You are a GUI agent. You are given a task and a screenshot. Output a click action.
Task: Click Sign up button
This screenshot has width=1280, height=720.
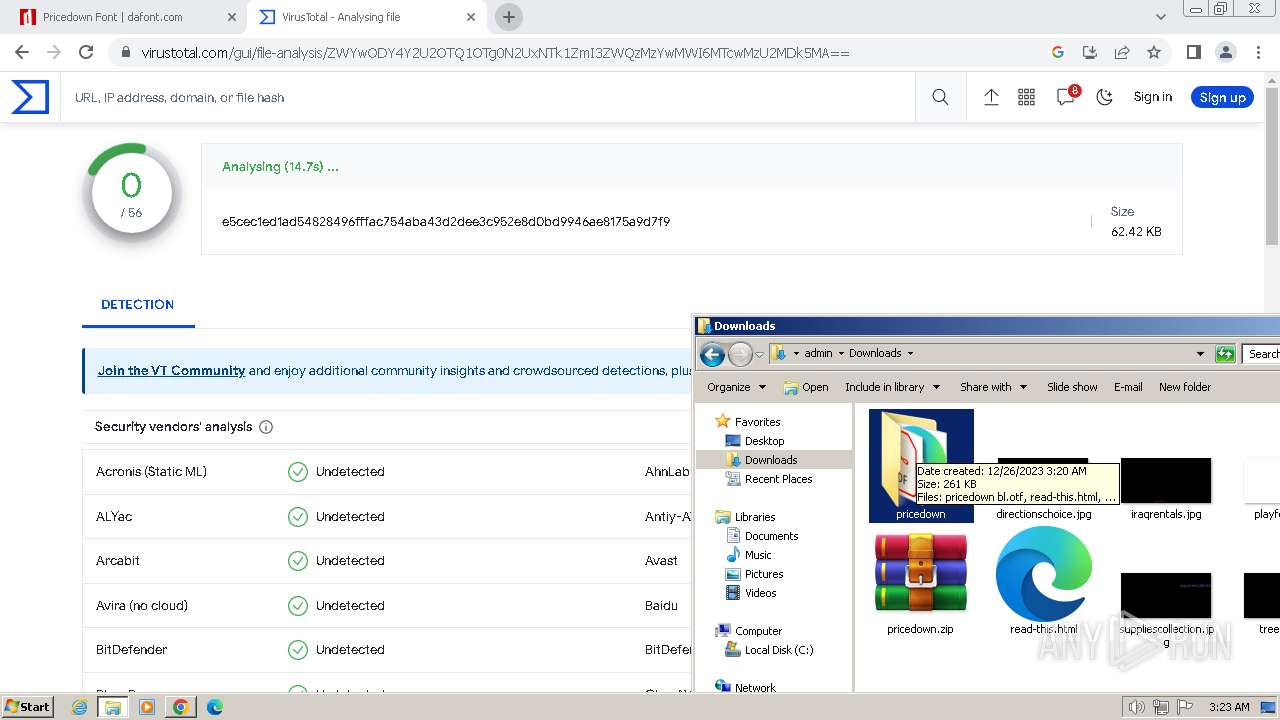(x=1222, y=97)
